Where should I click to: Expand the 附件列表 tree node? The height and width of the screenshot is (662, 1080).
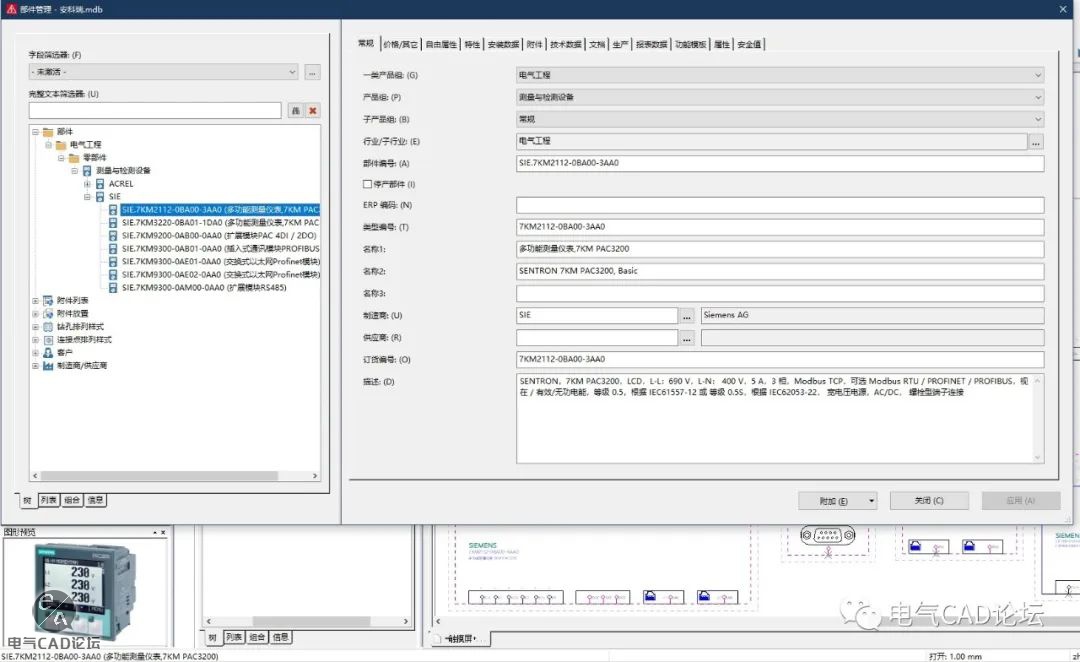point(36,300)
